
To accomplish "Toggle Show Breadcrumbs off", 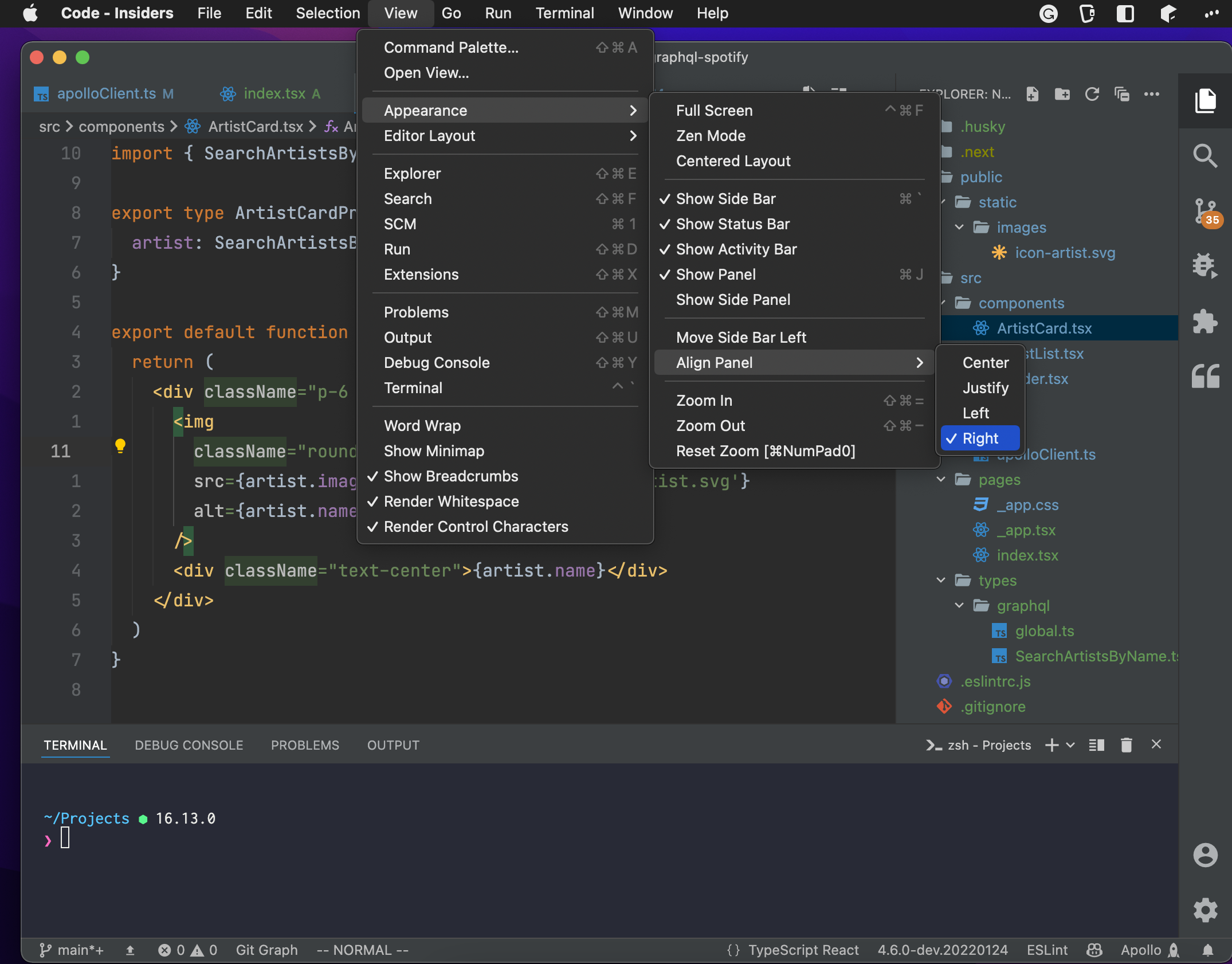I will coord(450,476).
